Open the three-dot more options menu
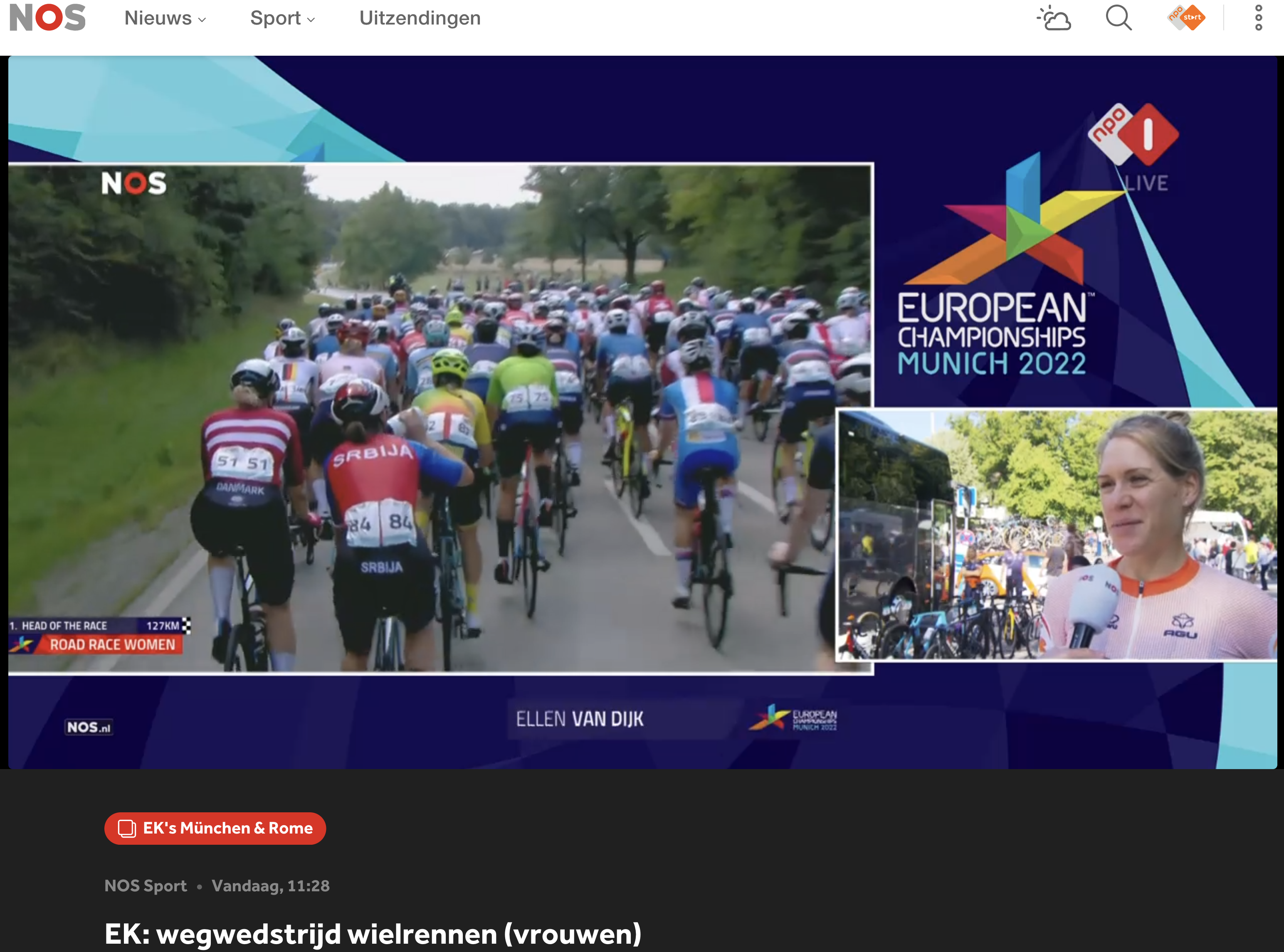1284x952 pixels. pos(1259,18)
